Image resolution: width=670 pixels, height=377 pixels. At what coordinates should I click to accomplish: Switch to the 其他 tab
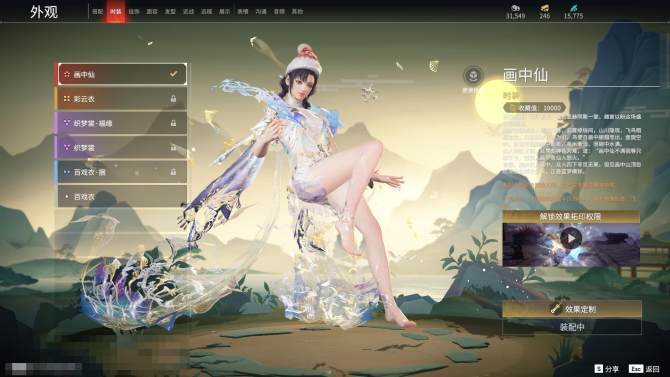297,12
